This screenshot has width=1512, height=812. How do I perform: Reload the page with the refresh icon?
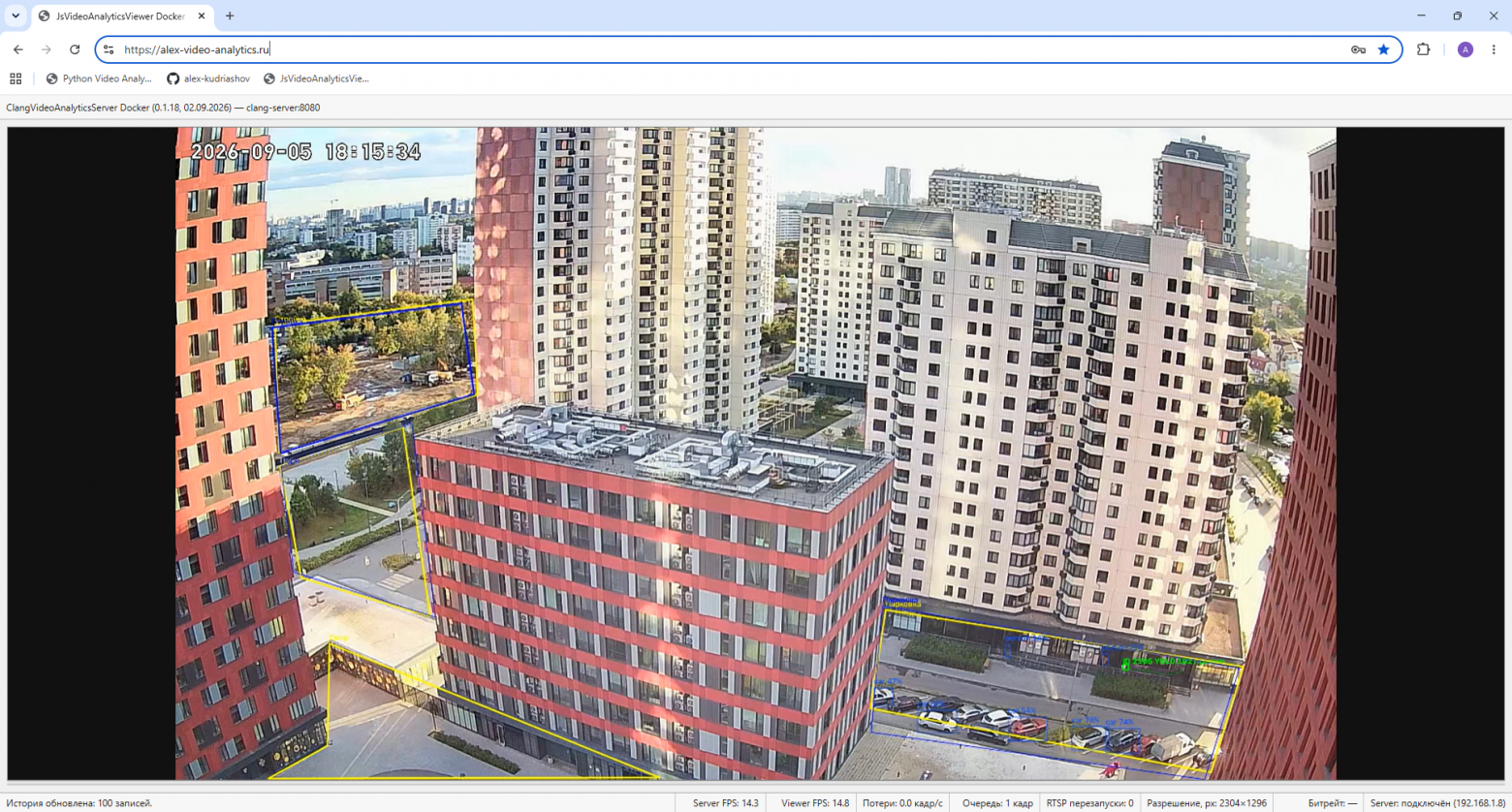75,49
